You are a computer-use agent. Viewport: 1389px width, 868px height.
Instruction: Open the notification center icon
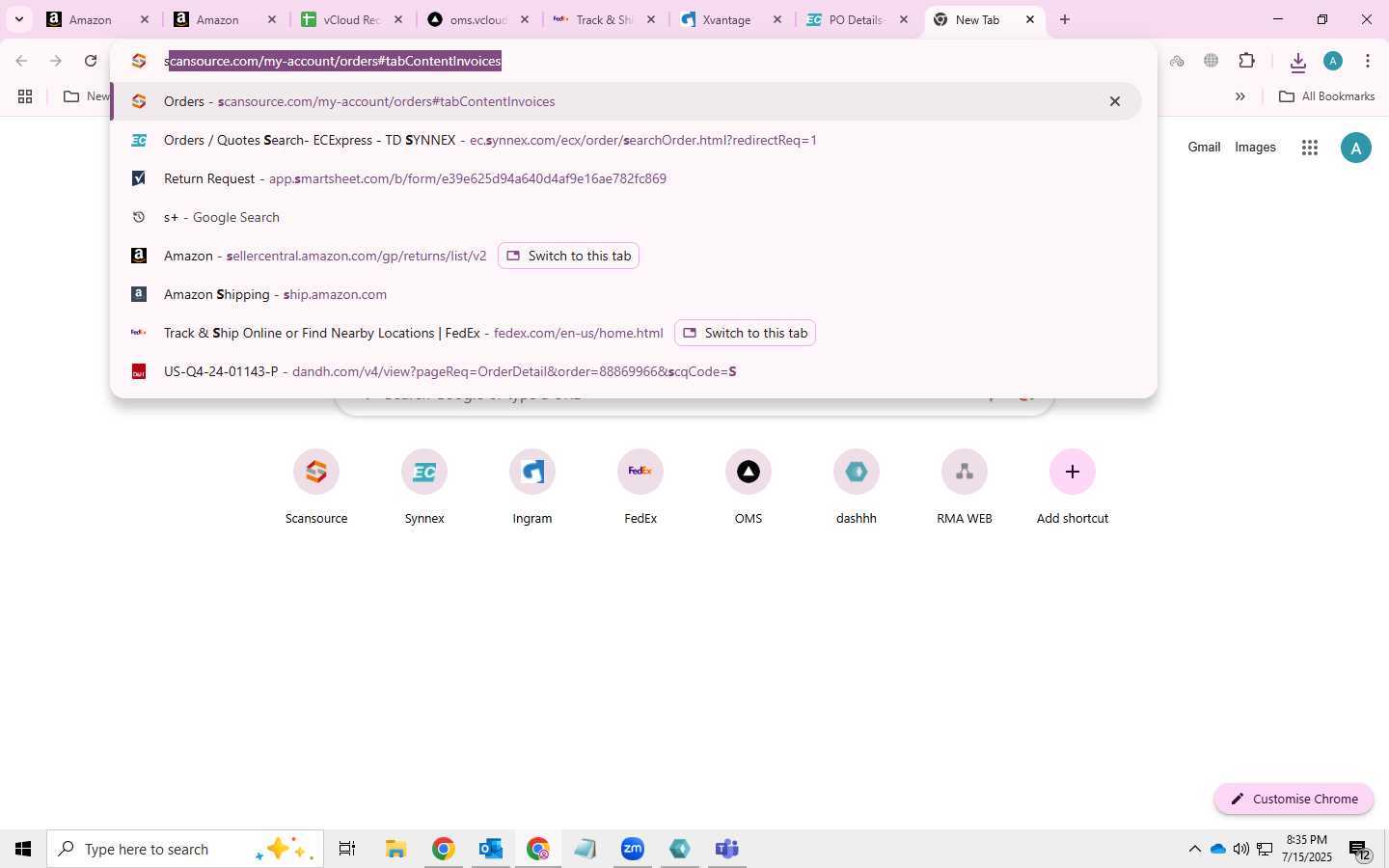pyautogui.click(x=1360, y=850)
